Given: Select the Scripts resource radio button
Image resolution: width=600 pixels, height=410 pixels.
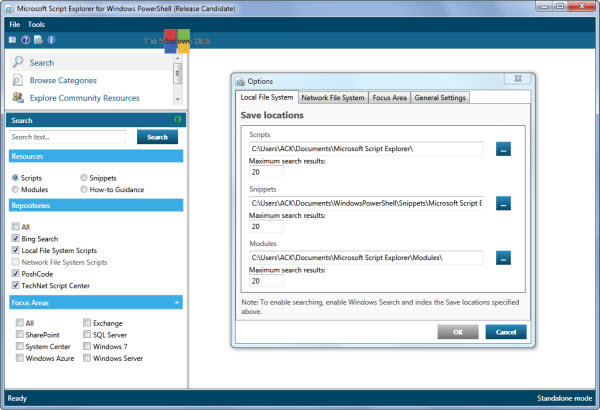Looking at the screenshot, I should [x=15, y=178].
